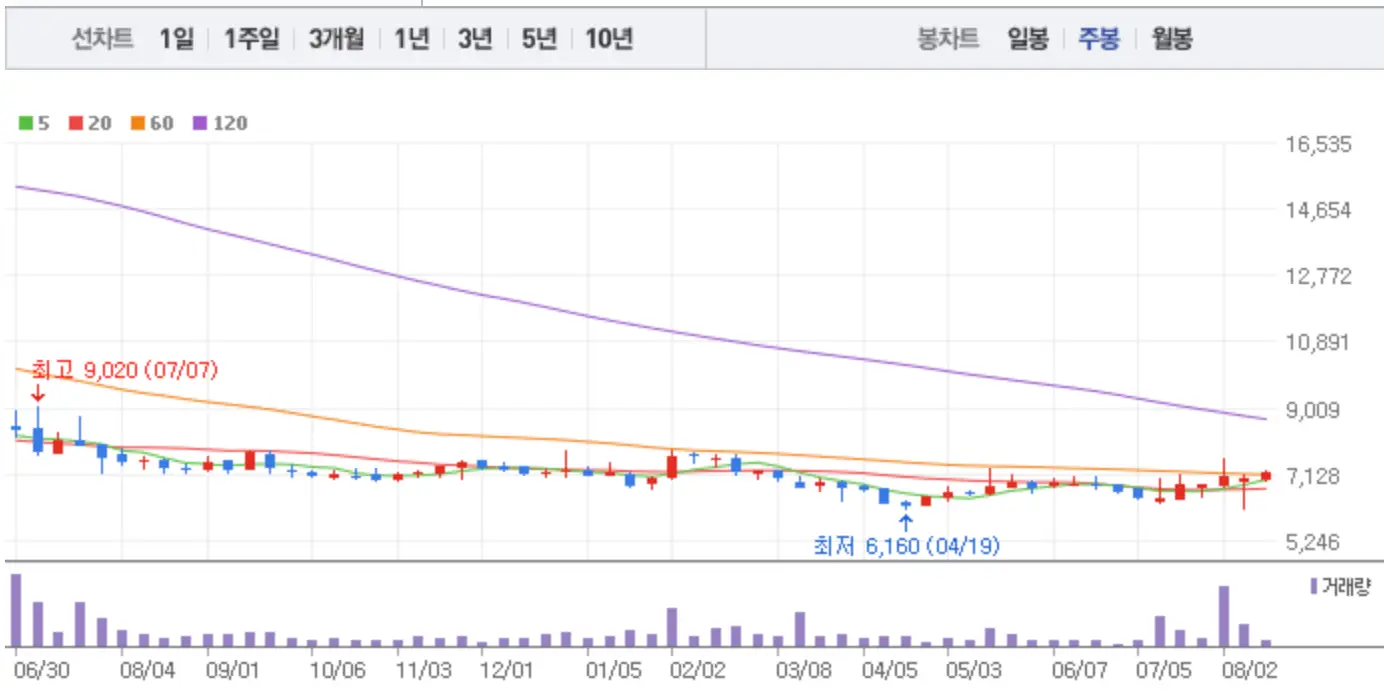Select the 1일 line chart period
The height and width of the screenshot is (692, 1384).
[176, 40]
